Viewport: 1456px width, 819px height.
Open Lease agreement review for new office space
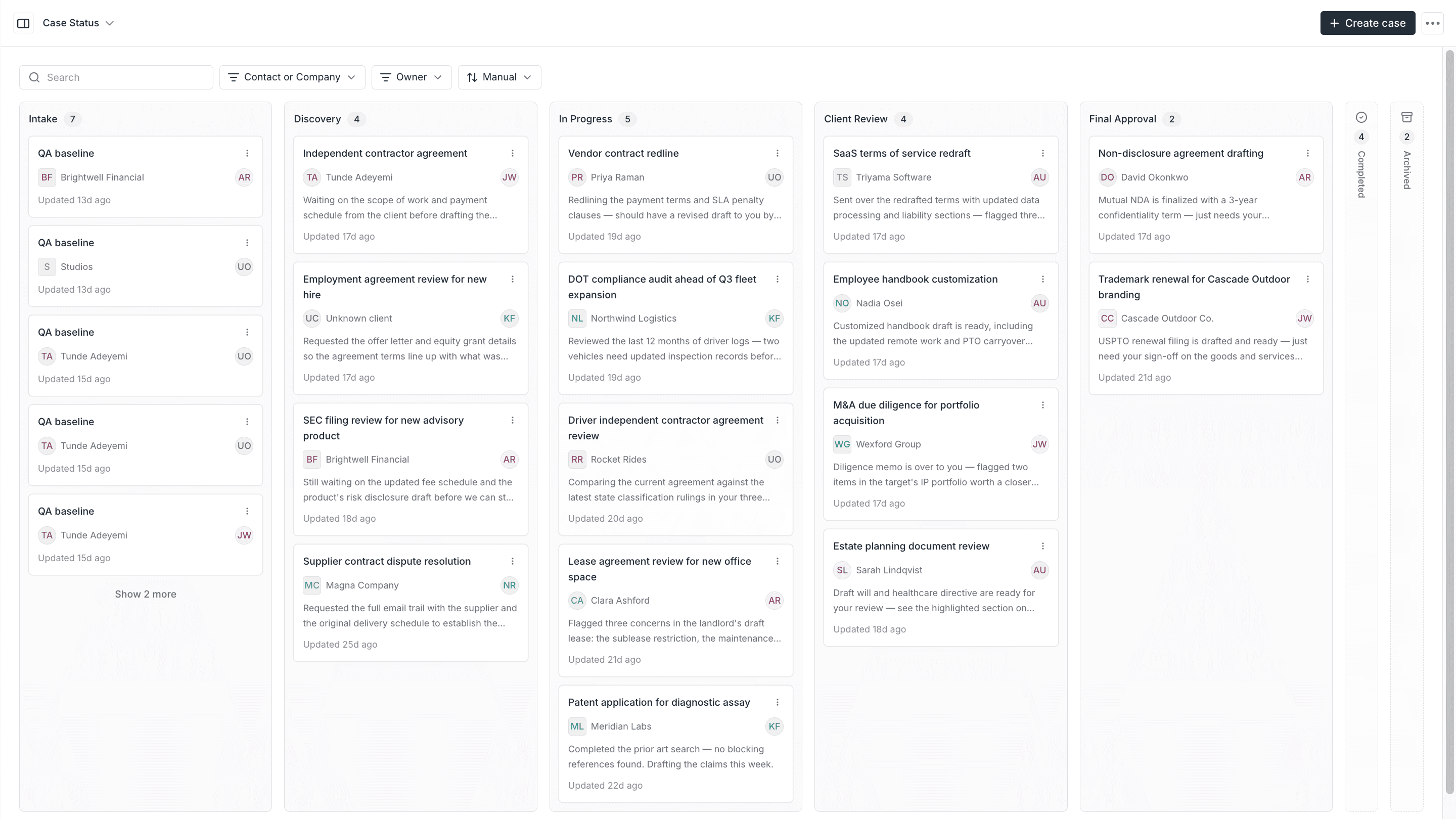tap(675, 610)
